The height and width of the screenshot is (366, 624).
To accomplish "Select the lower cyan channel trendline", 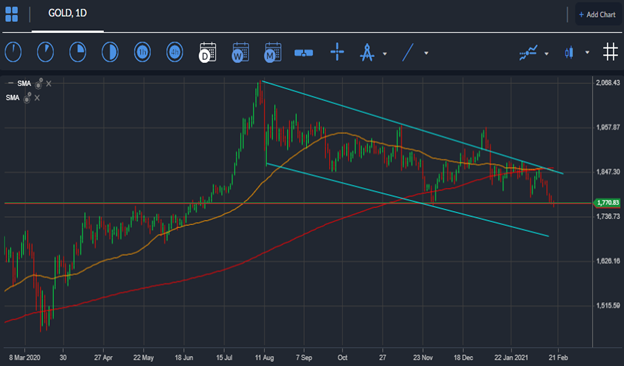I will pos(407,200).
